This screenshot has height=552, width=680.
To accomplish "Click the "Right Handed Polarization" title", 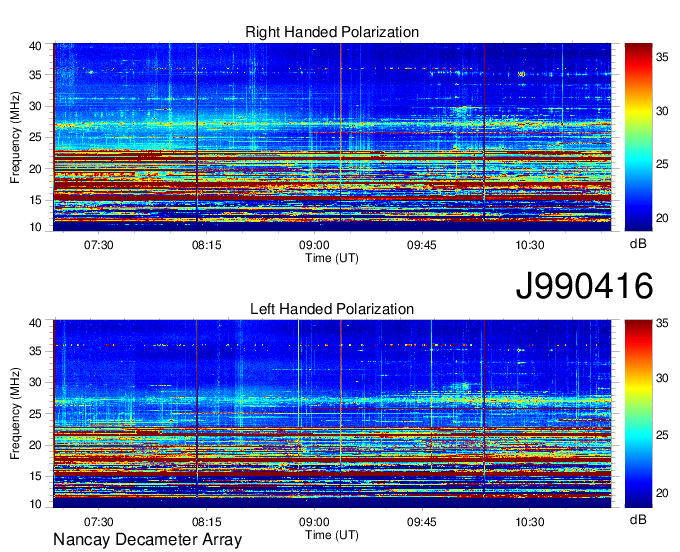I will [x=332, y=32].
